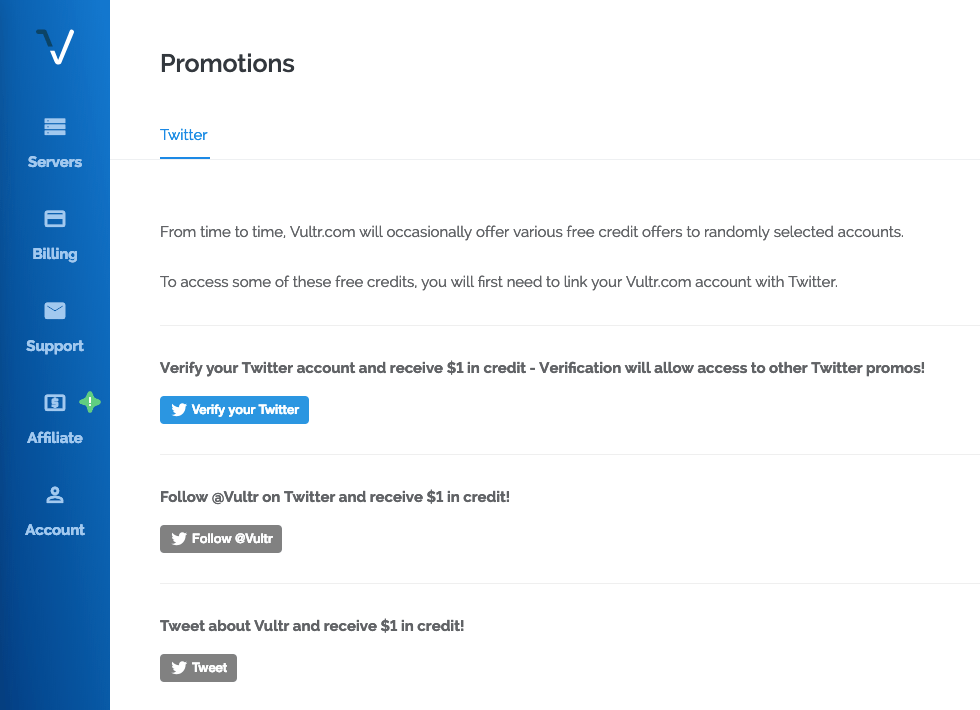Click the Tweet button
The height and width of the screenshot is (710, 980).
[198, 667]
